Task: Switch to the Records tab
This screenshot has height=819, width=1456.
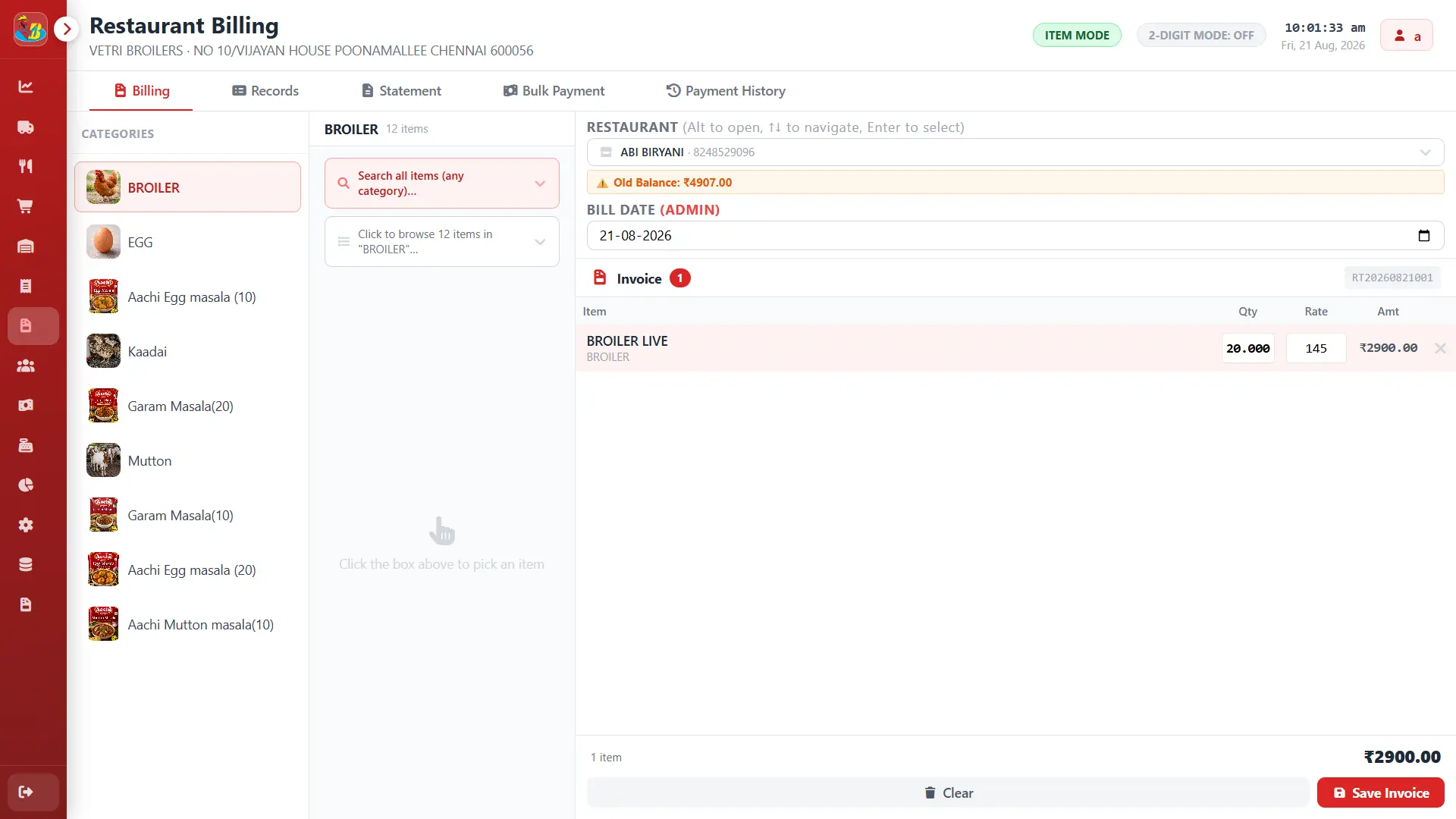Action: (x=265, y=91)
